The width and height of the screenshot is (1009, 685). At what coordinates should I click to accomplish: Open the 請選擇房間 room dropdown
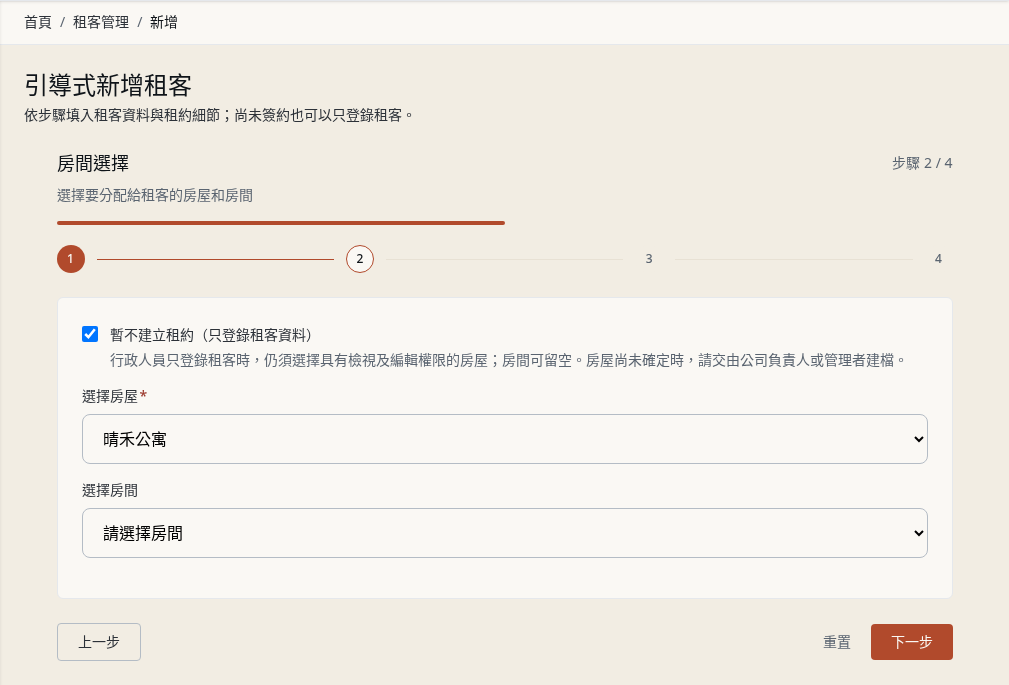(x=504, y=533)
